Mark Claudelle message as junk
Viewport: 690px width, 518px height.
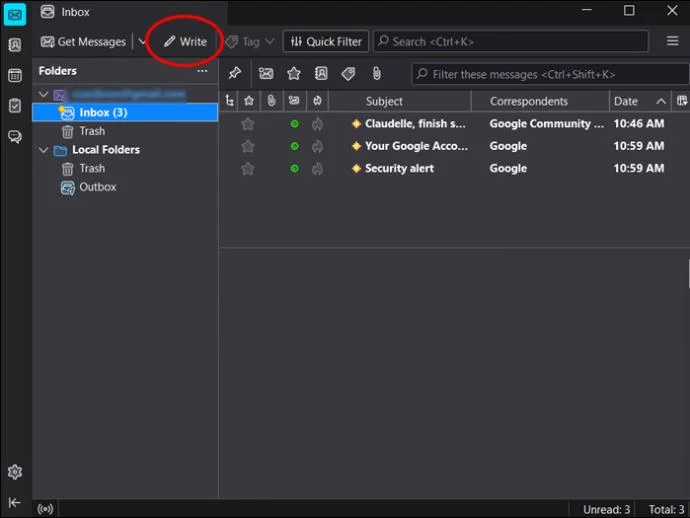pos(317,124)
